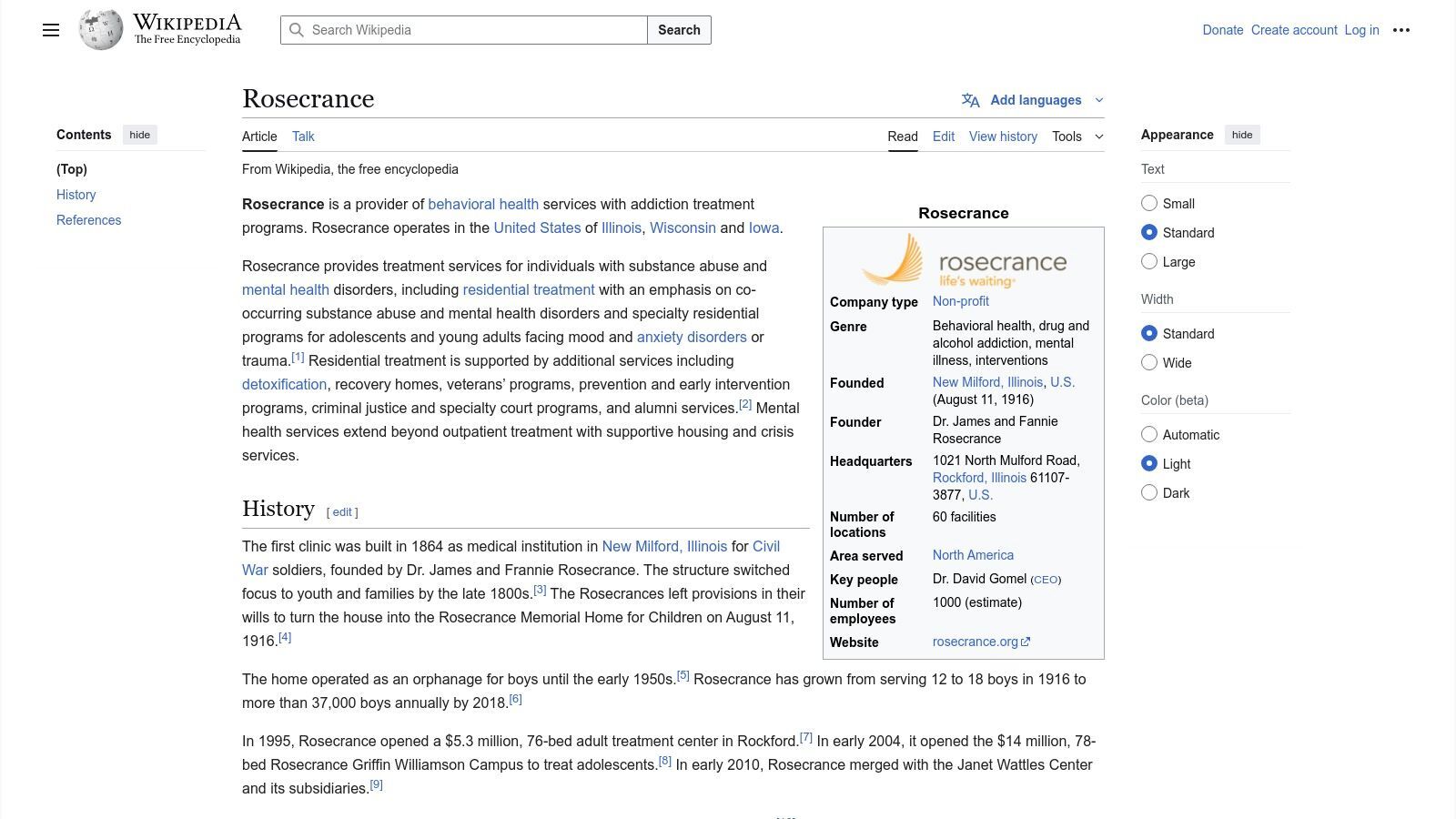Open New Milford, Illinois link in History
This screenshot has width=1456, height=819.
(x=664, y=546)
